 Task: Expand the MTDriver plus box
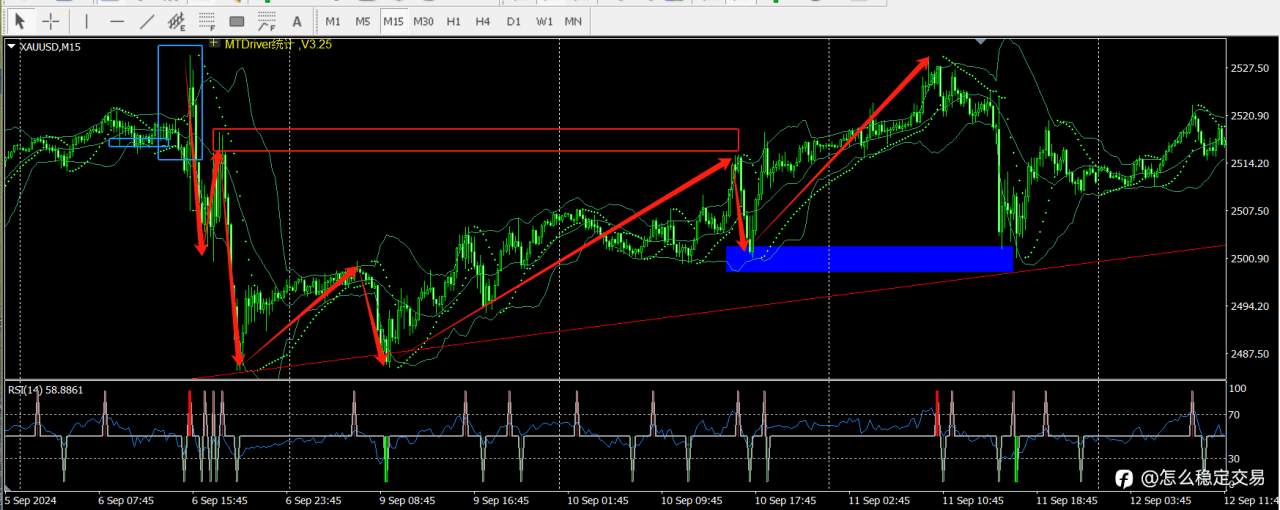[214, 43]
